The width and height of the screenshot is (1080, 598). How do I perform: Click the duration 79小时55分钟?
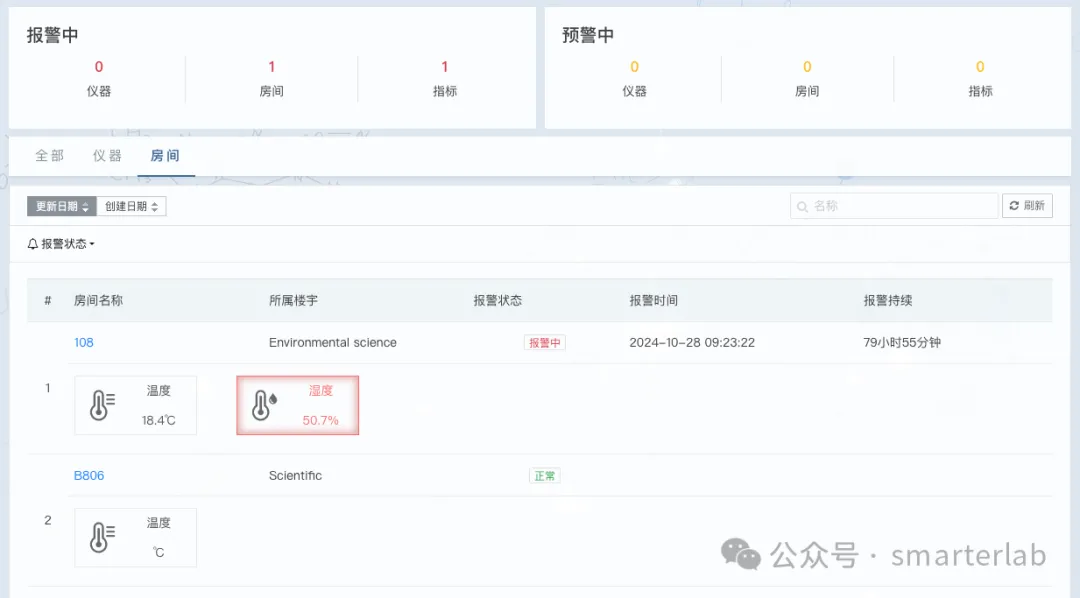[902, 342]
